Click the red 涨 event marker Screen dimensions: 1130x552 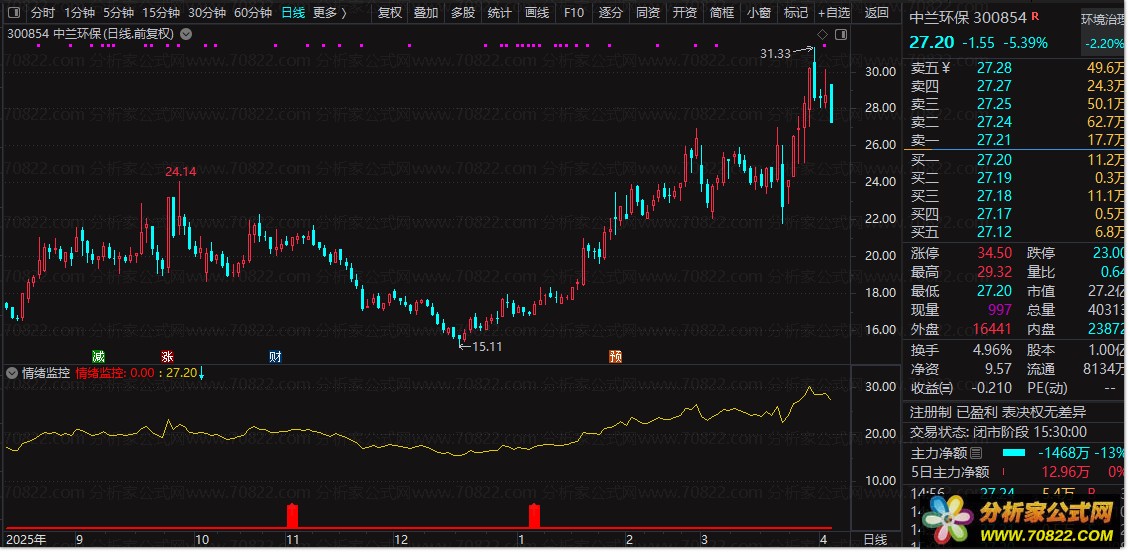click(167, 356)
